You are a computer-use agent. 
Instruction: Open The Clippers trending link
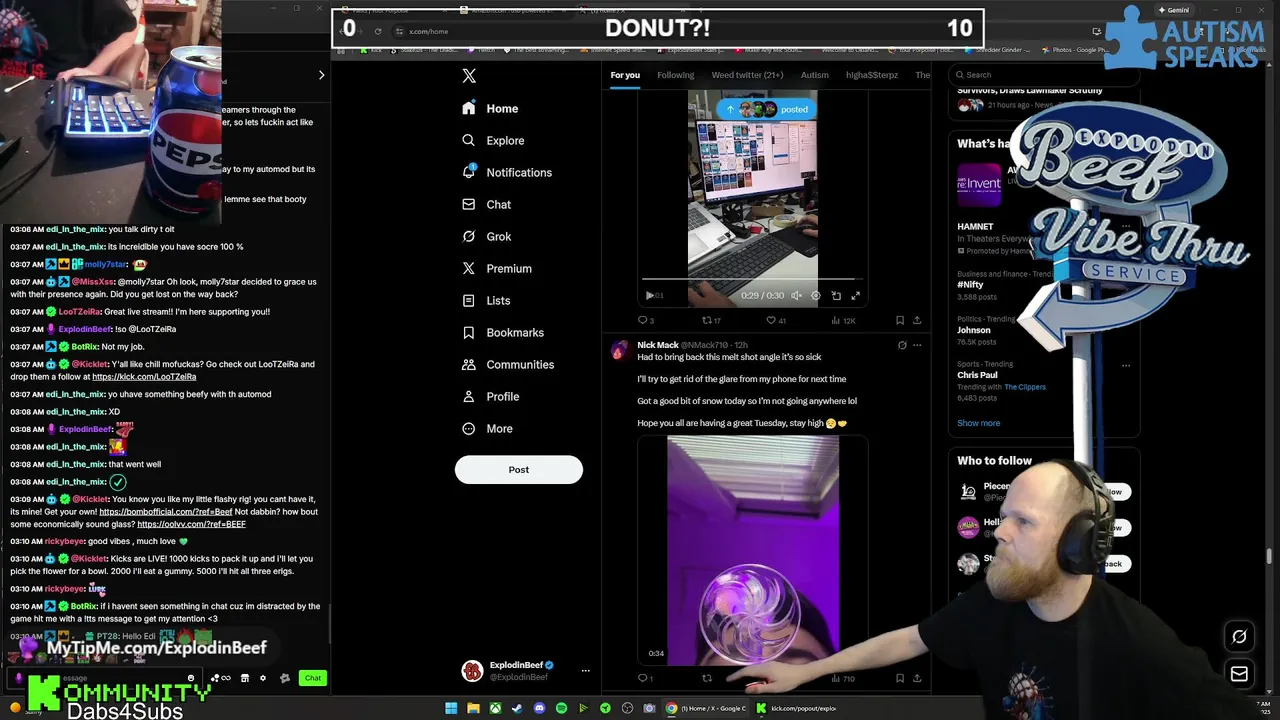pyautogui.click(x=1025, y=387)
